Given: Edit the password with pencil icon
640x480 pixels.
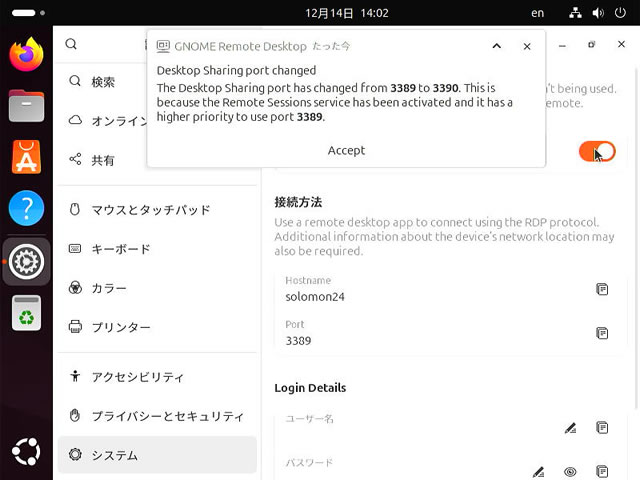Looking at the screenshot, I should (x=538, y=471).
